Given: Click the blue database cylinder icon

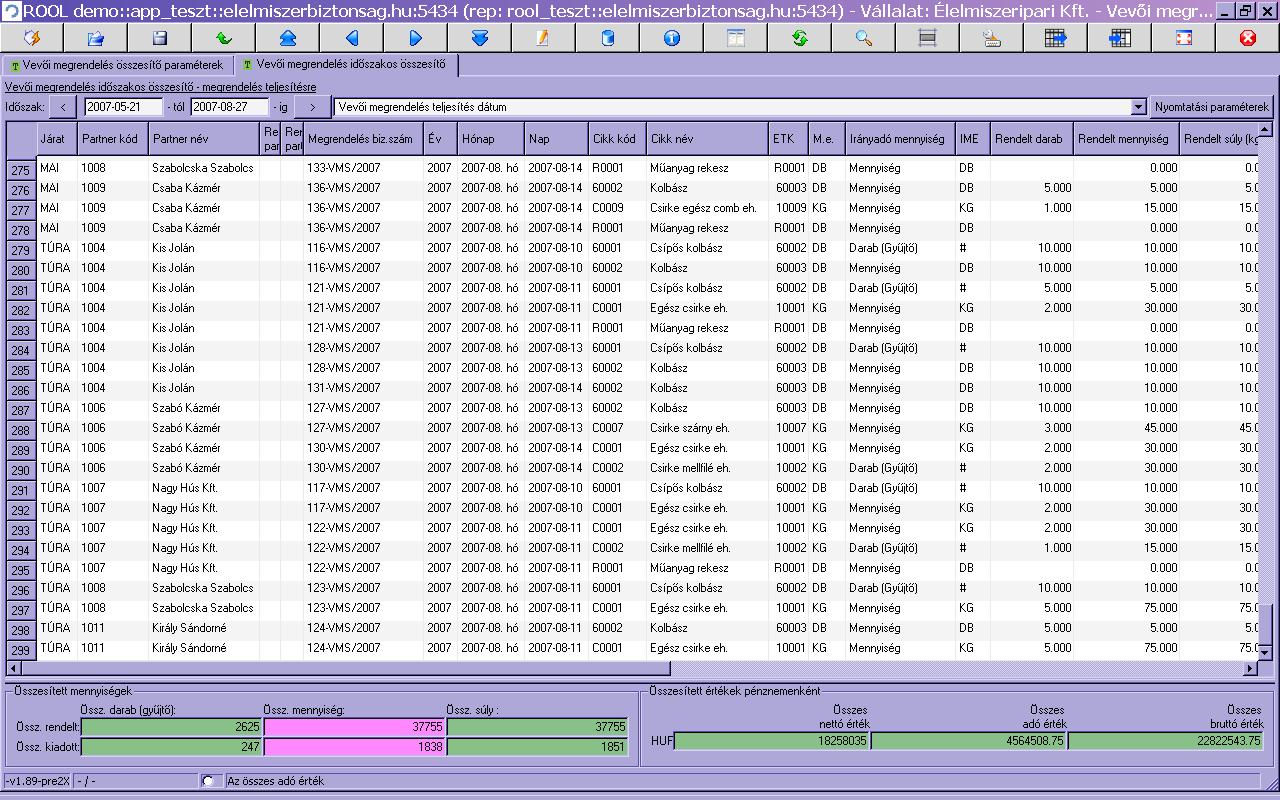Looking at the screenshot, I should point(607,38).
